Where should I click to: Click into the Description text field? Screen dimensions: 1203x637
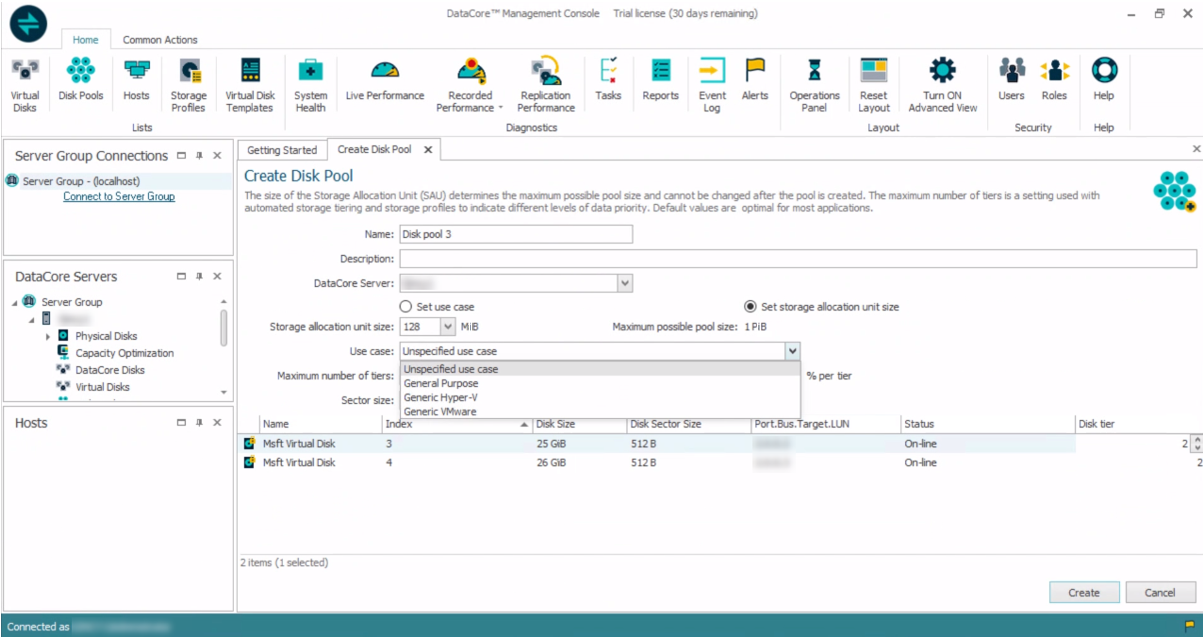797,259
